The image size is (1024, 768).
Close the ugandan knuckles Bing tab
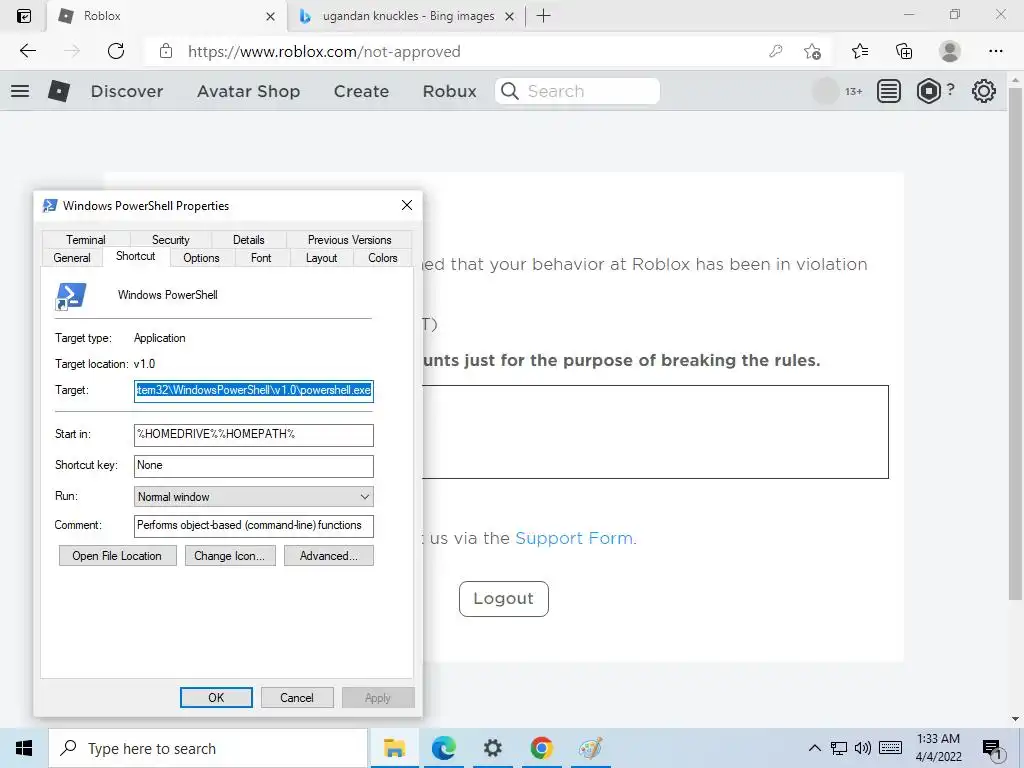[x=509, y=16]
